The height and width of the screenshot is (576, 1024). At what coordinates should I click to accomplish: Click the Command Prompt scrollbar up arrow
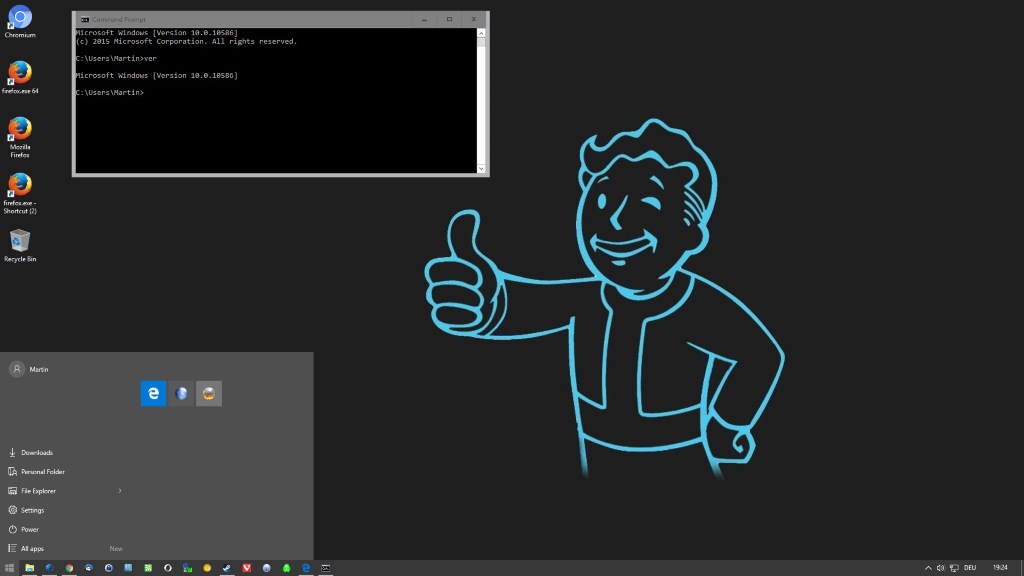click(481, 33)
